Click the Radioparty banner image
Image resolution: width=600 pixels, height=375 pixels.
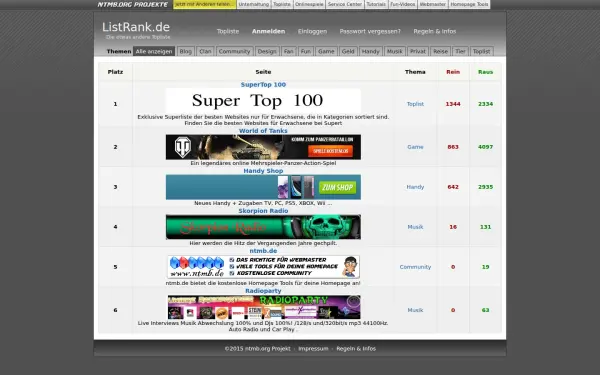click(264, 307)
